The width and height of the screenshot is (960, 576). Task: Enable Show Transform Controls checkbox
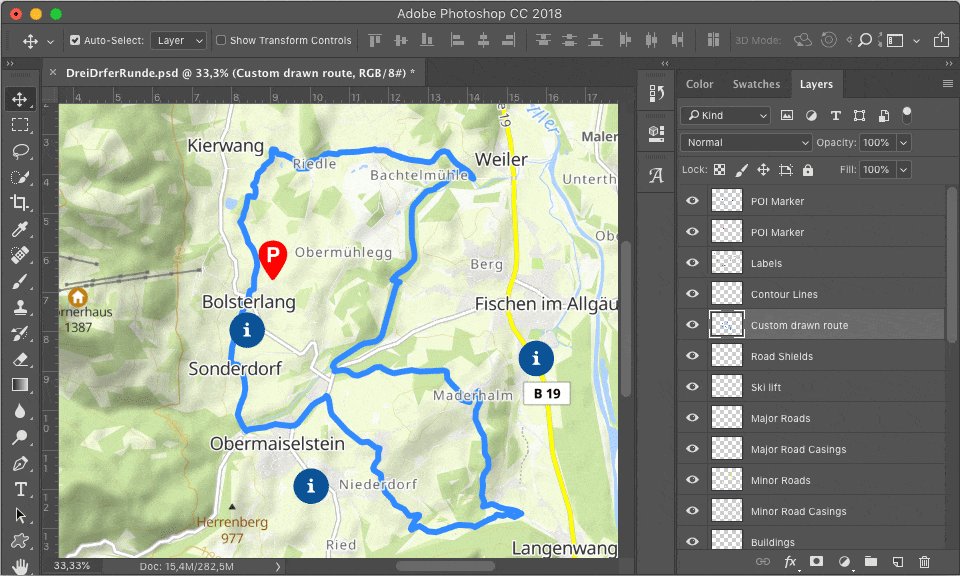pyautogui.click(x=221, y=41)
